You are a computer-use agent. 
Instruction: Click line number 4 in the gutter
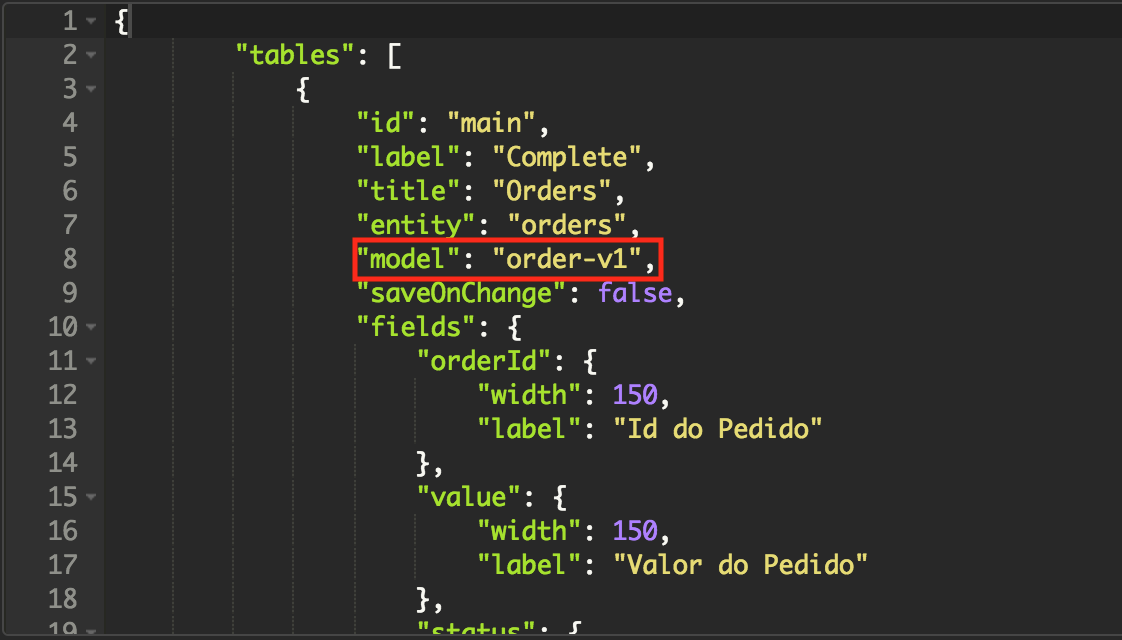[x=70, y=123]
